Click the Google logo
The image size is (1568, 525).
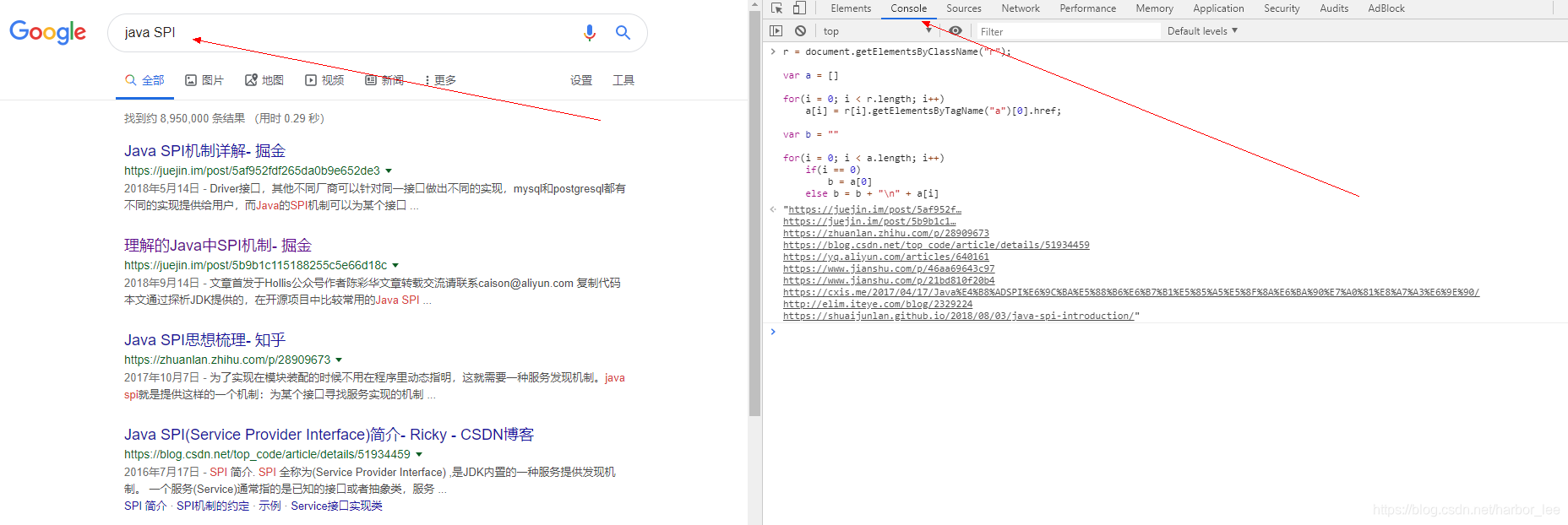47,32
